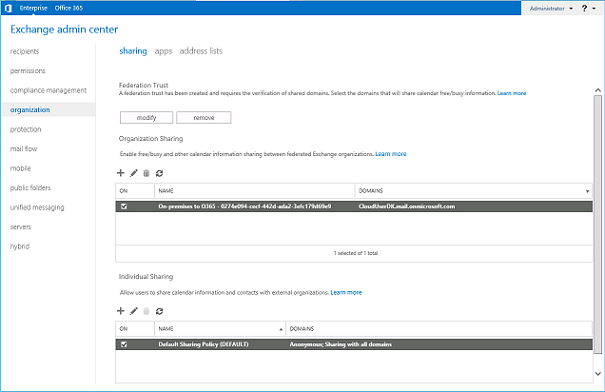This screenshot has width=605, height=392.
Task: Click the modify federation trust button
Action: 146,118
